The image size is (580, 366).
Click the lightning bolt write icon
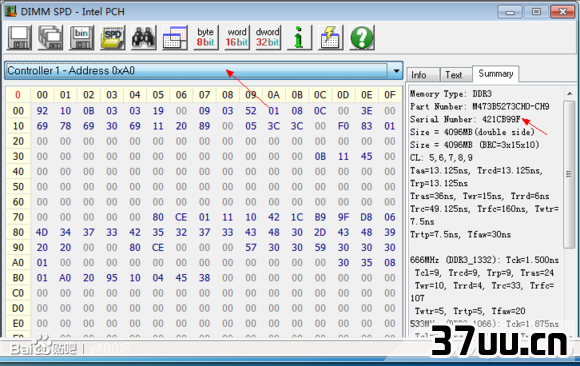tap(330, 37)
